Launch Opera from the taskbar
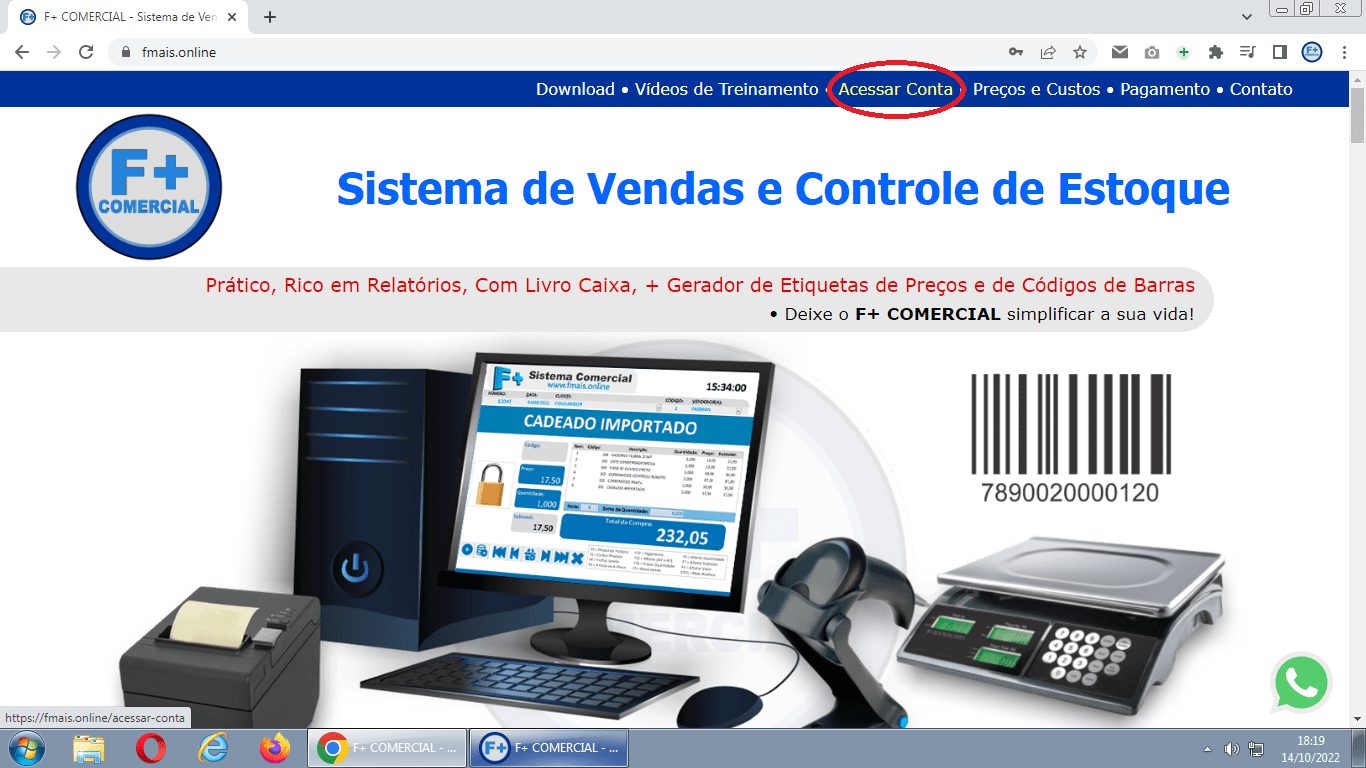The height and width of the screenshot is (768, 1366). [x=150, y=748]
